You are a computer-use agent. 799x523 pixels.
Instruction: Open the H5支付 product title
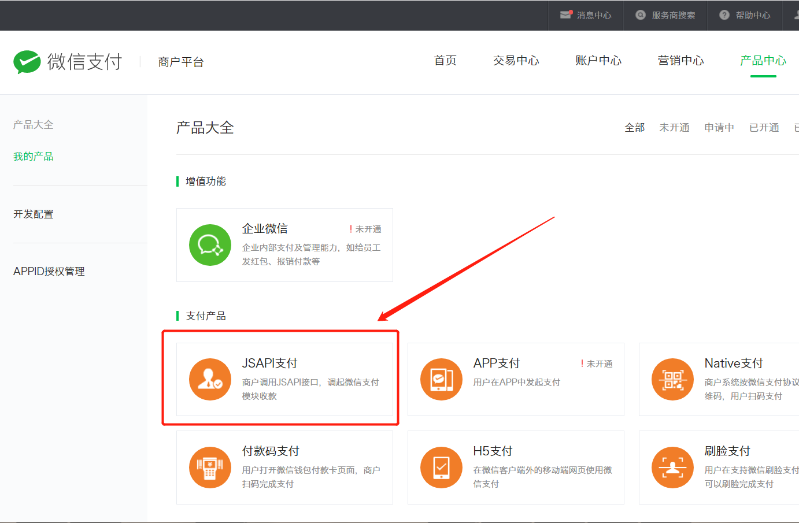[x=492, y=451]
